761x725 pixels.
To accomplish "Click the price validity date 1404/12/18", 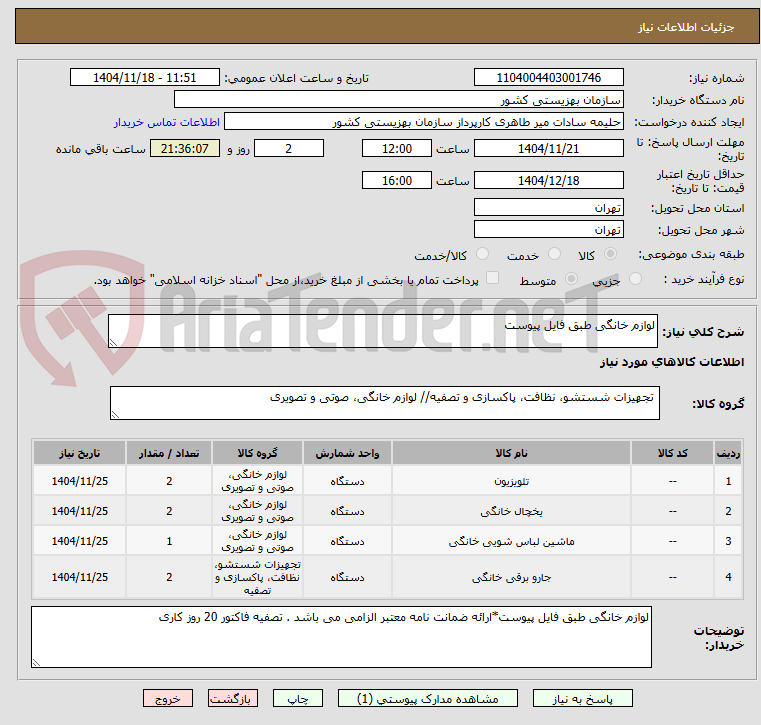I will pos(548,181).
